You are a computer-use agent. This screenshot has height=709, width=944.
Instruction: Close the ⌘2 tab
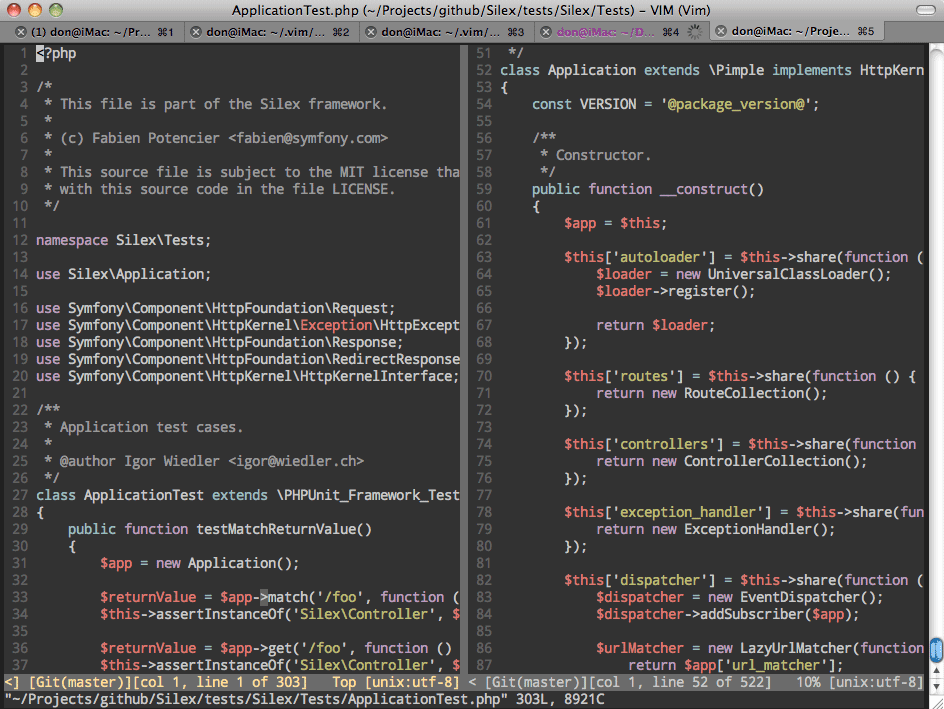point(196,32)
